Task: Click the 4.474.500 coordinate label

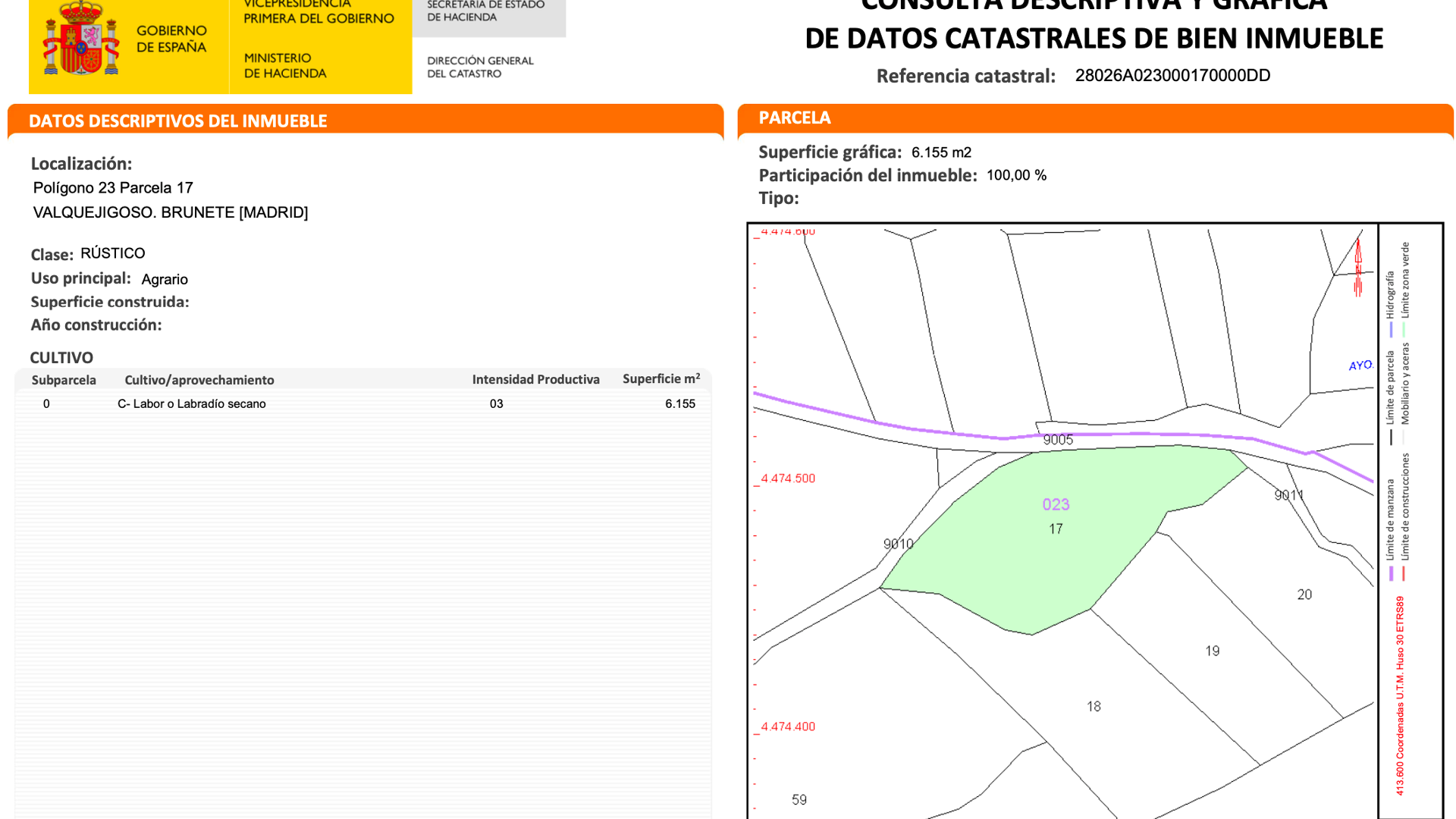Action: coord(788,479)
